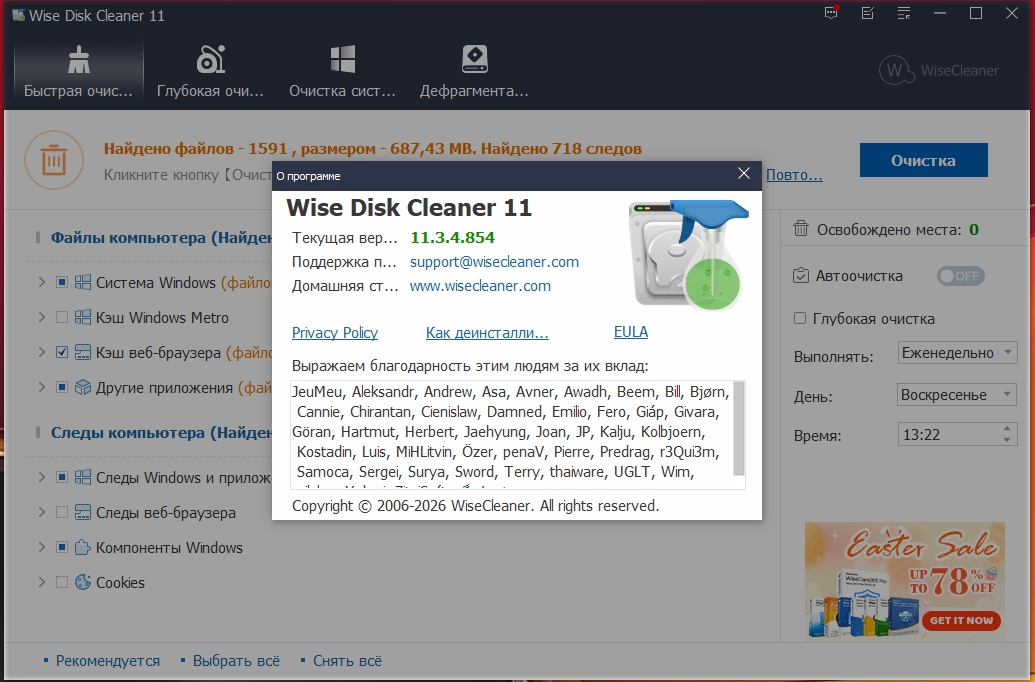Open the Быстрая очистка tab
Viewport: 1035px width, 682px height.
tap(79, 72)
